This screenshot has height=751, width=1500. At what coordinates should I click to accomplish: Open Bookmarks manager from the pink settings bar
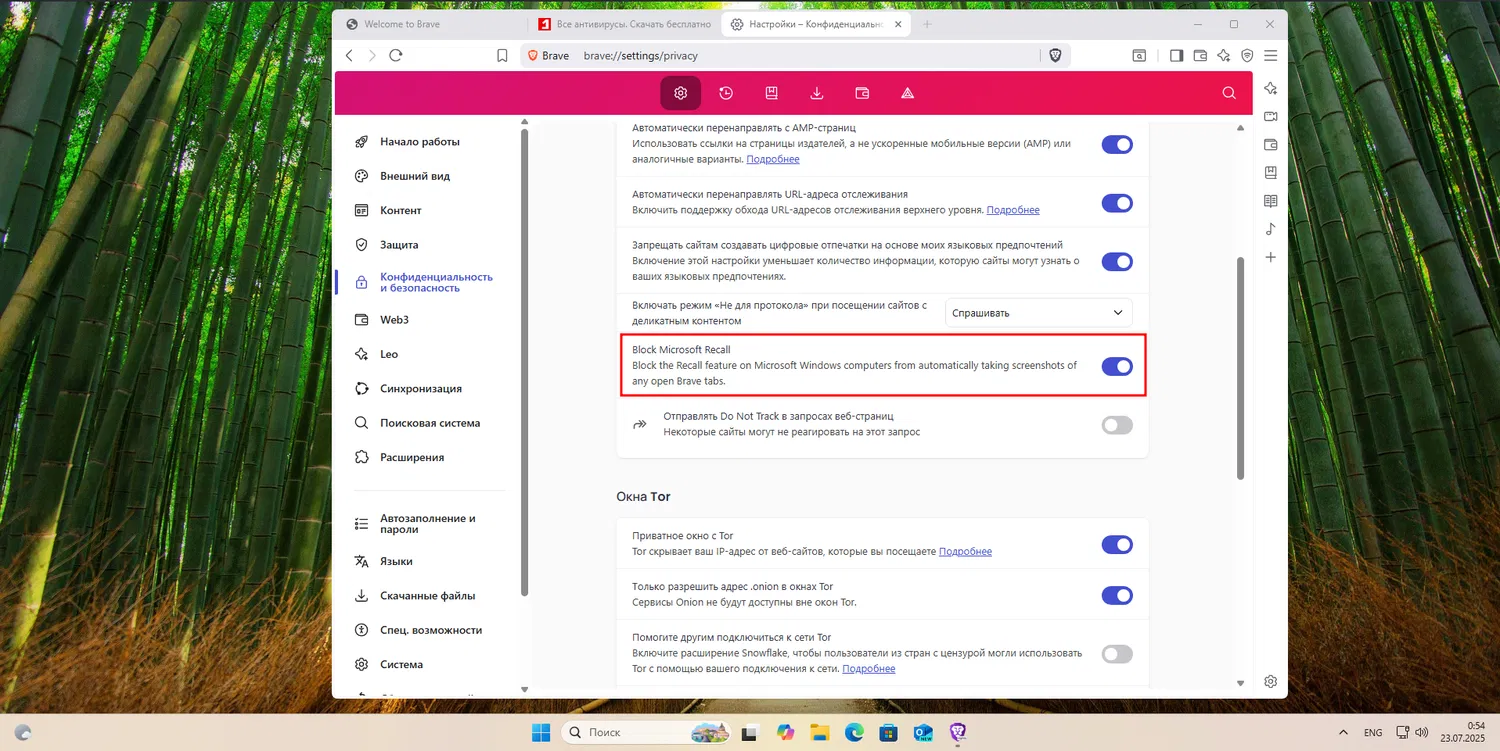click(772, 93)
